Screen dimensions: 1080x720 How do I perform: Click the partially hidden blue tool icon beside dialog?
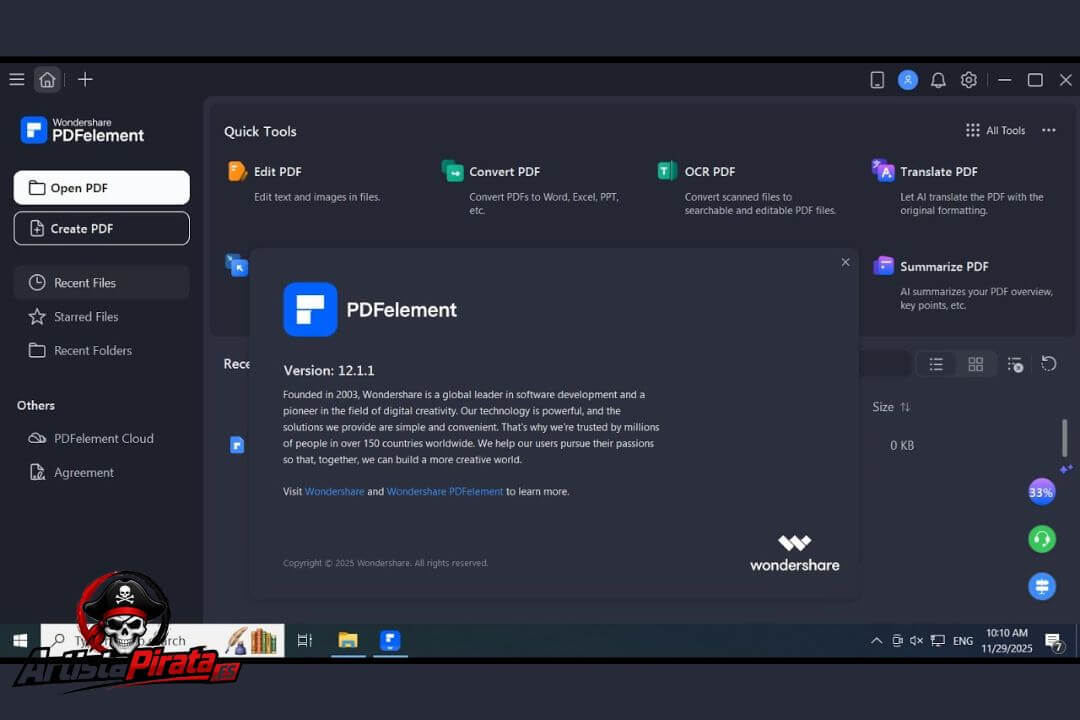point(236,265)
